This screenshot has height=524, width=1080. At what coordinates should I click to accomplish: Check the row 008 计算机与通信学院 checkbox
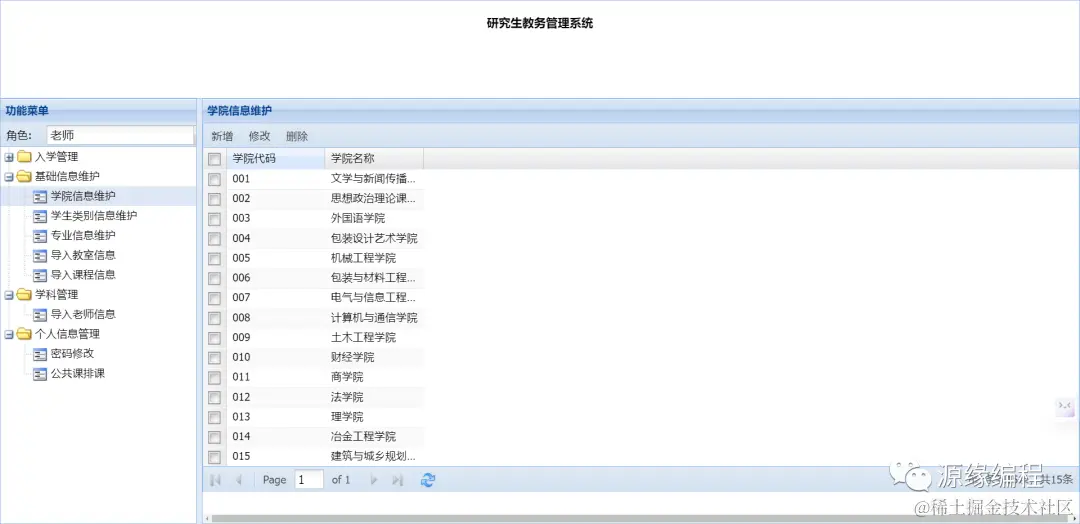214,318
